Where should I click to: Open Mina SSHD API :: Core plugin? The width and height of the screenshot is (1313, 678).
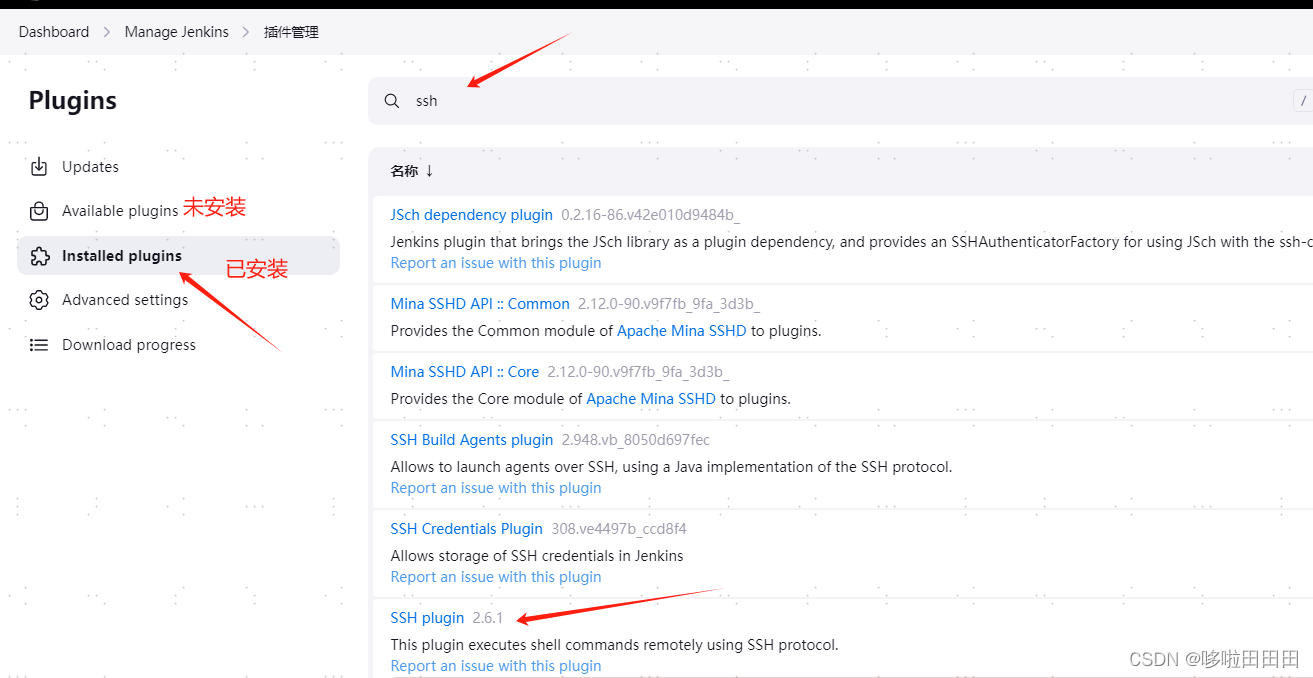(464, 370)
